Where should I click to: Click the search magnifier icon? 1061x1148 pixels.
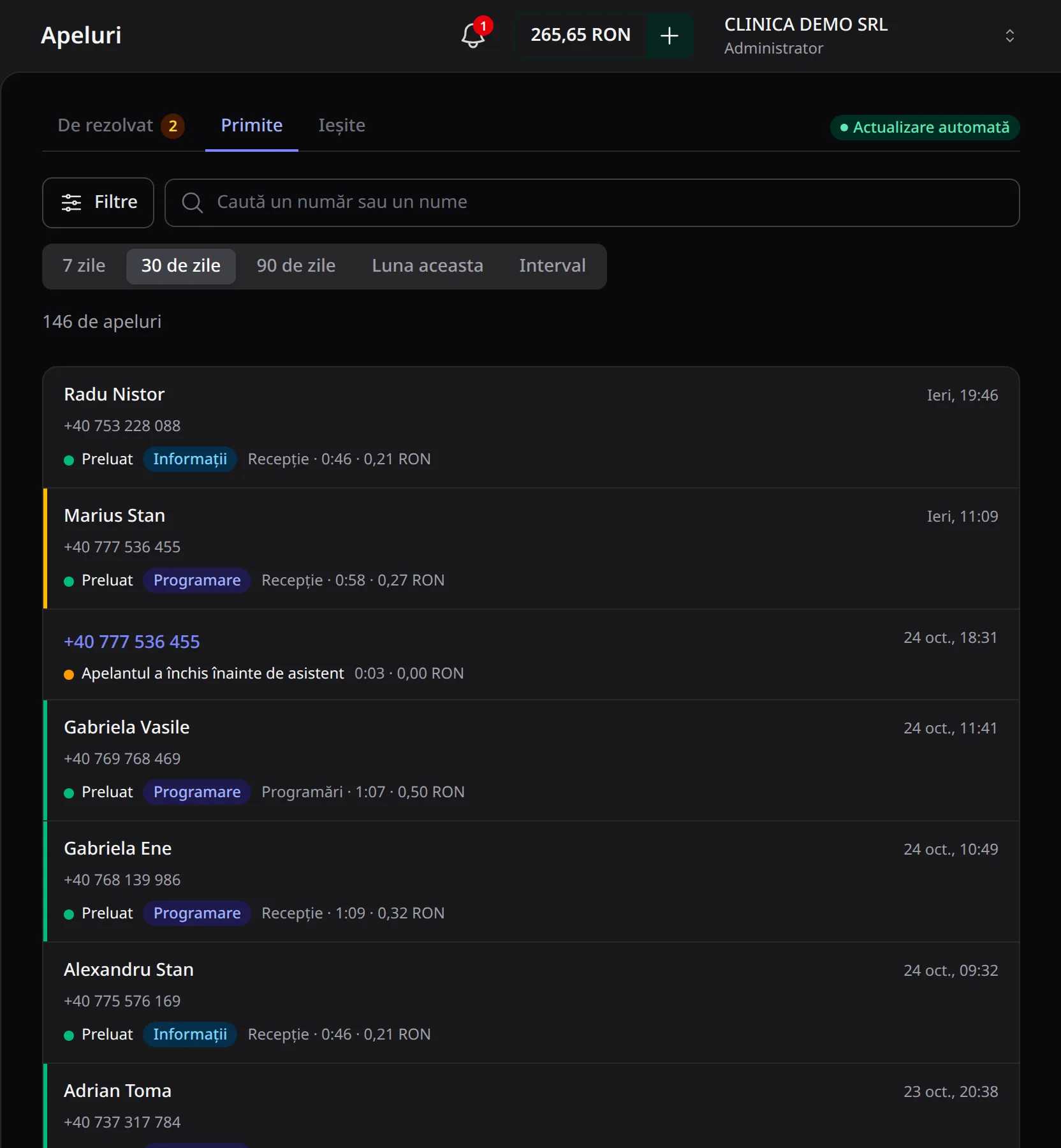coord(192,203)
